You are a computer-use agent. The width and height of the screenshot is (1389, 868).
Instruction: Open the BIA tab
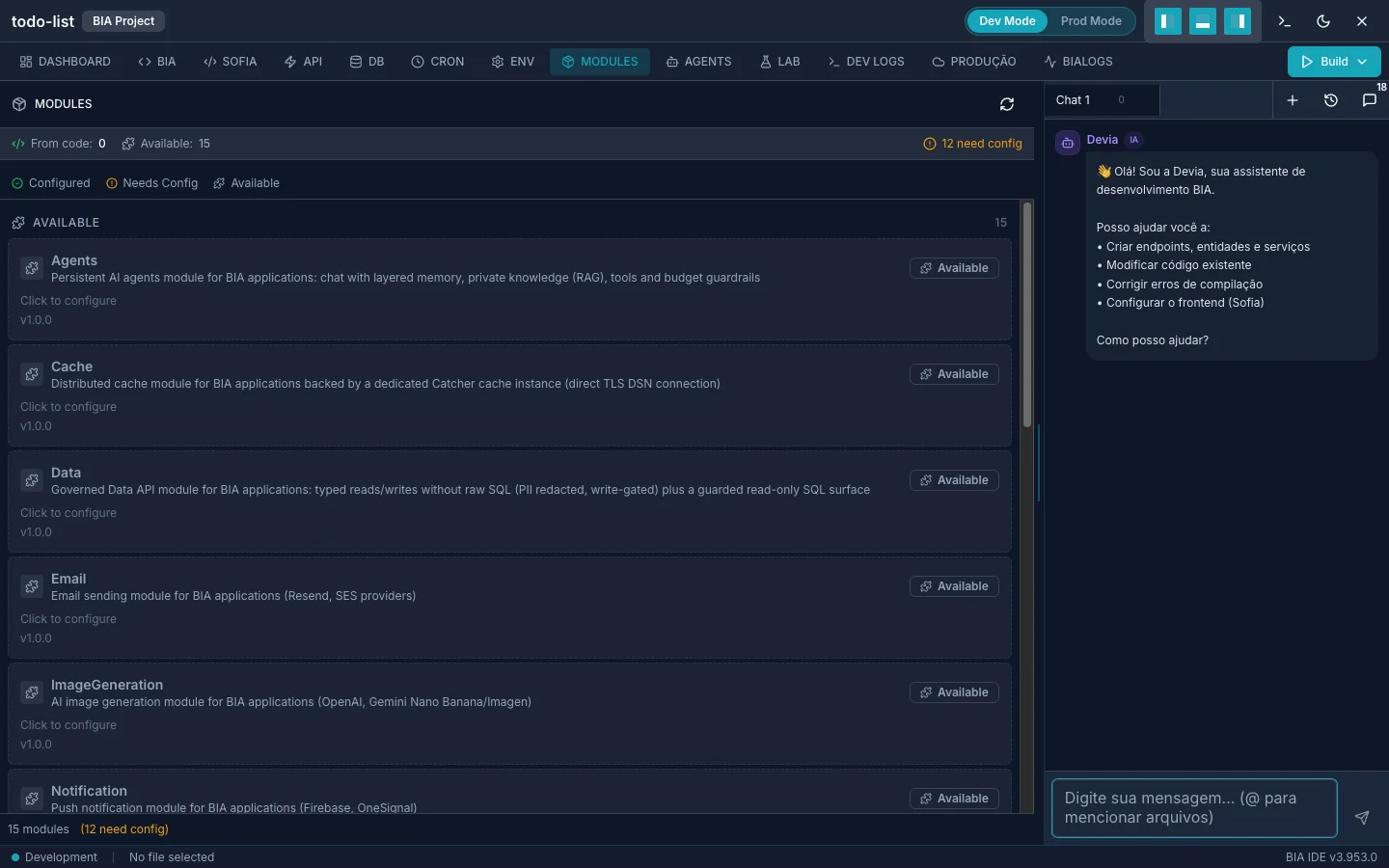point(157,62)
